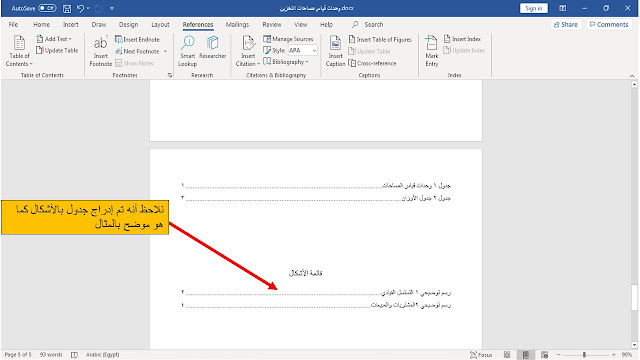Image resolution: width=640 pixels, height=360 pixels.
Task: Open the File tab
Action: [x=13, y=24]
